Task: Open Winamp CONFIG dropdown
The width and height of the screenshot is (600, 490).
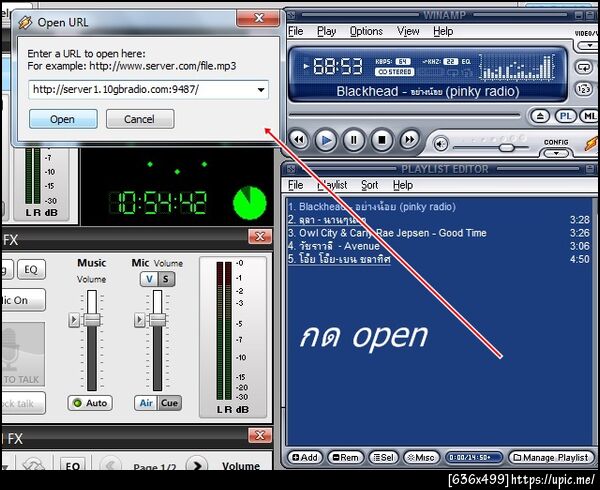Action: pyautogui.click(x=556, y=153)
